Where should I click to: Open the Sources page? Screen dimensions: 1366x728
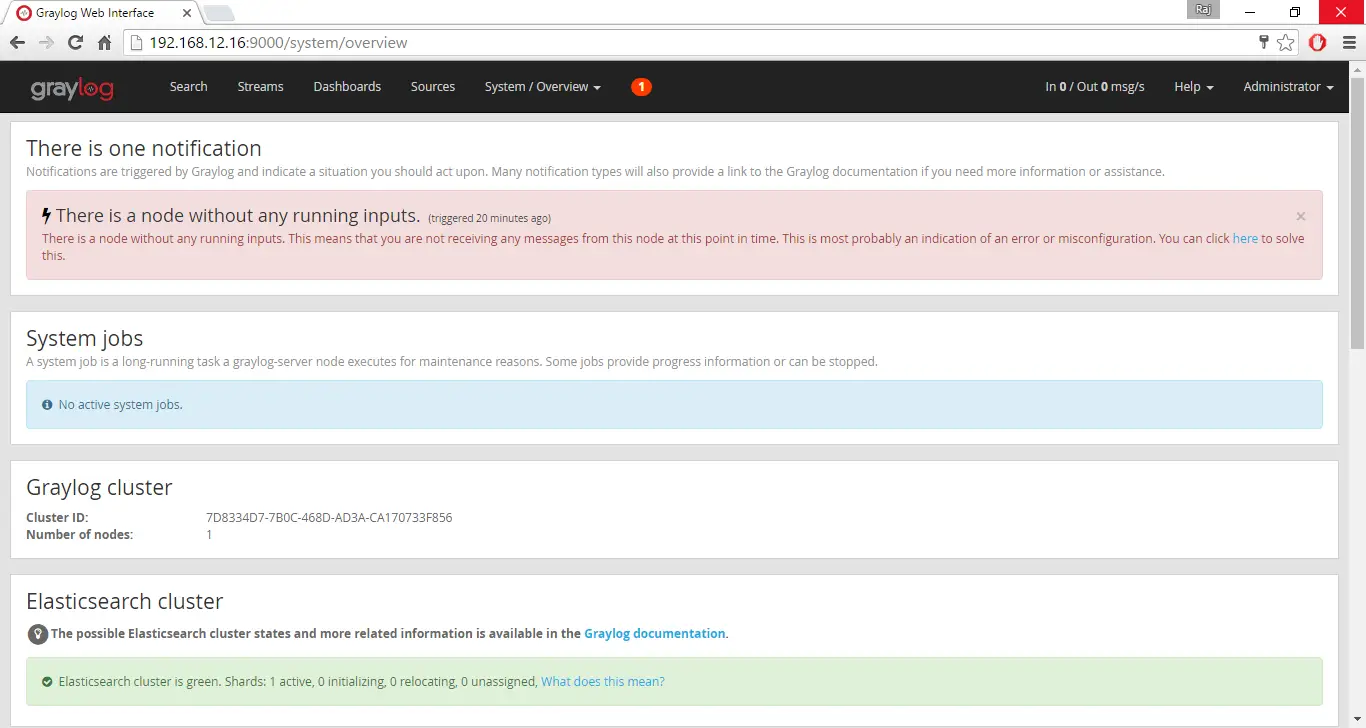(433, 87)
